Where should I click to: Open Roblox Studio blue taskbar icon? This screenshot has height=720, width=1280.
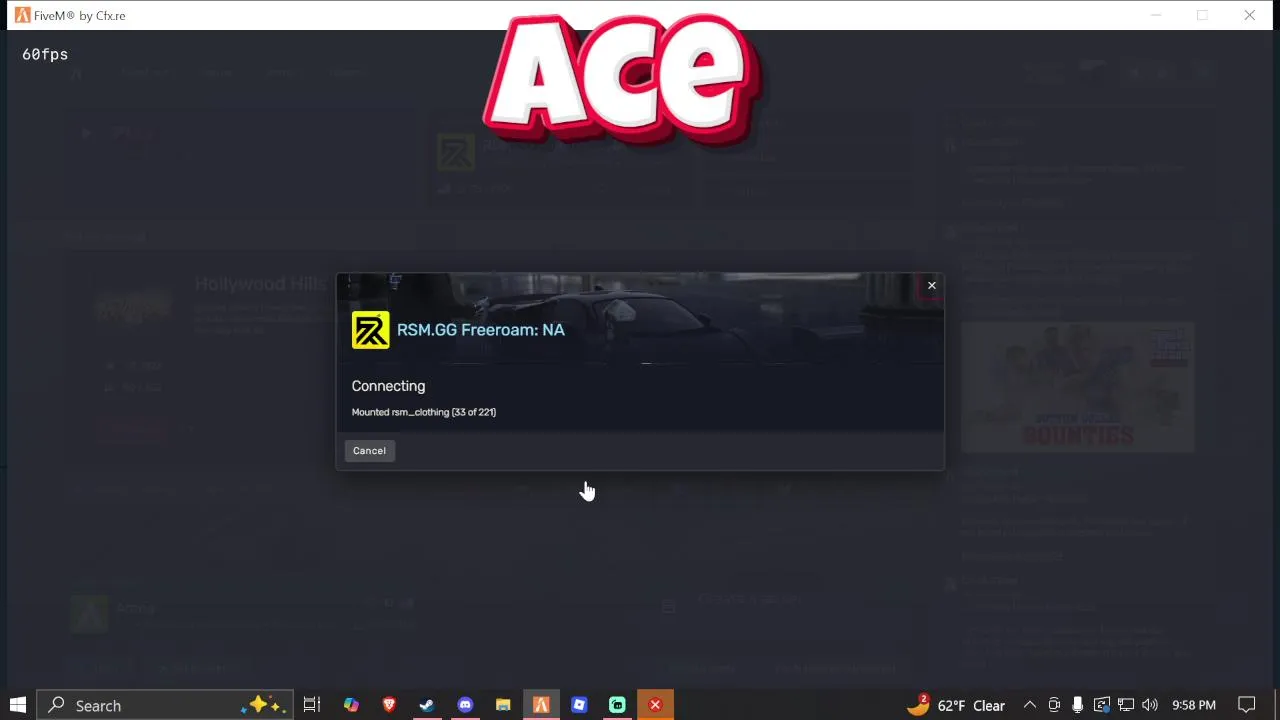point(579,705)
